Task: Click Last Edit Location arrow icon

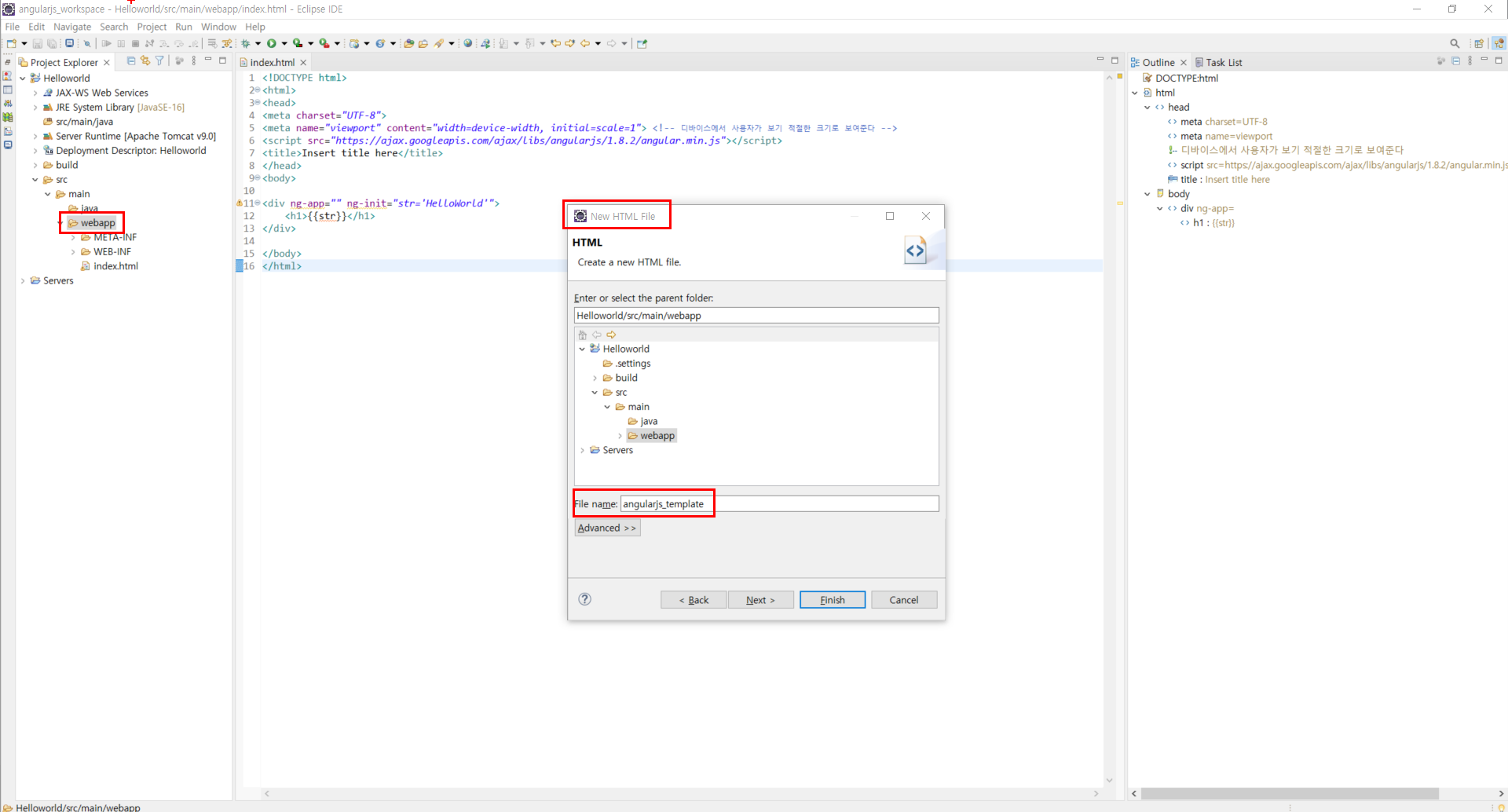Action: click(555, 43)
